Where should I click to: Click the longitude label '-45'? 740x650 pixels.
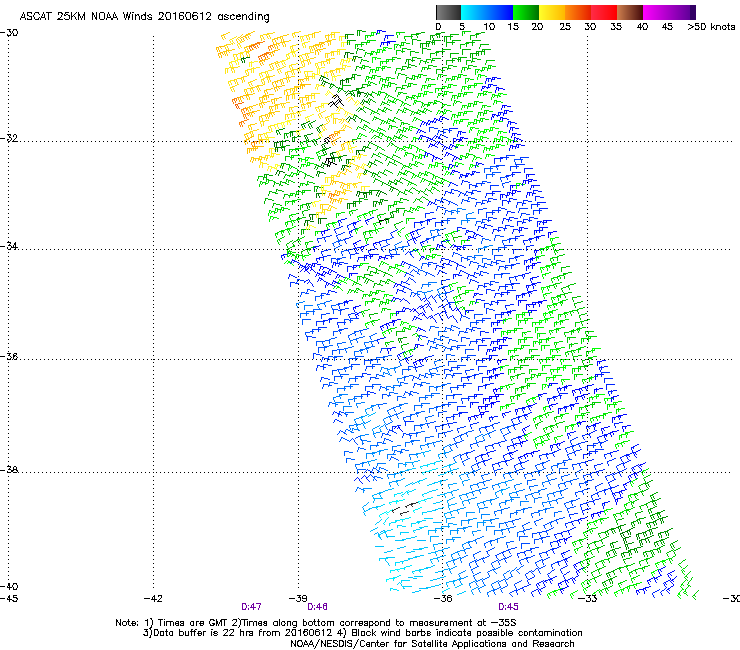coord(9,599)
